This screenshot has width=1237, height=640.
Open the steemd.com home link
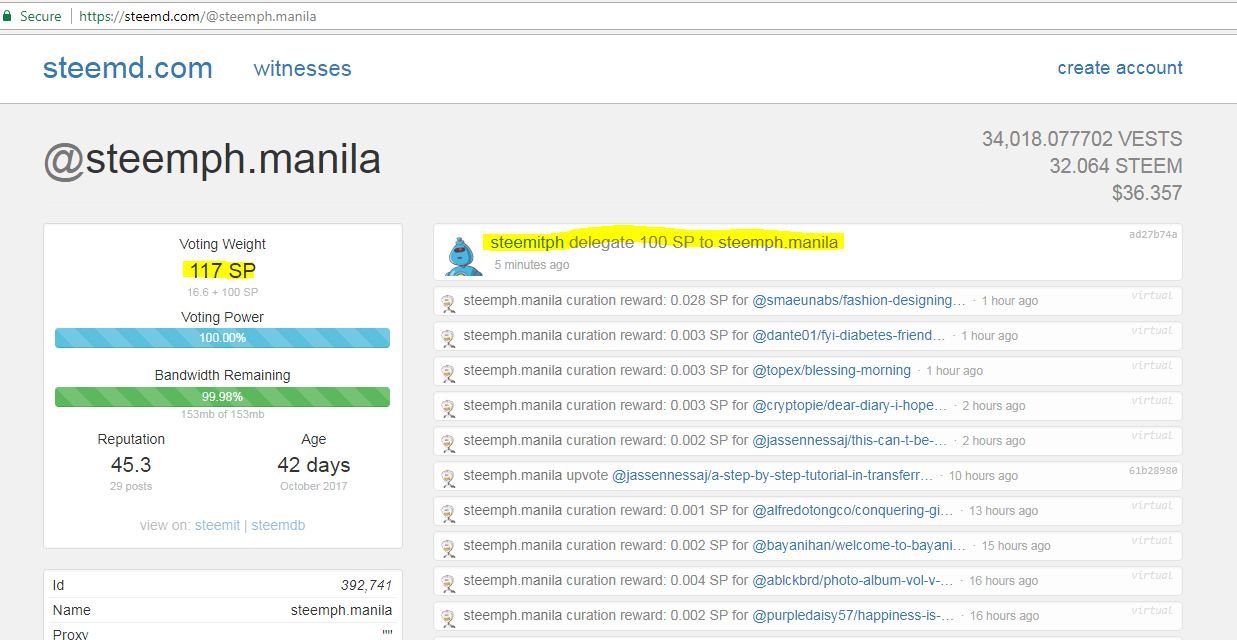(x=128, y=68)
